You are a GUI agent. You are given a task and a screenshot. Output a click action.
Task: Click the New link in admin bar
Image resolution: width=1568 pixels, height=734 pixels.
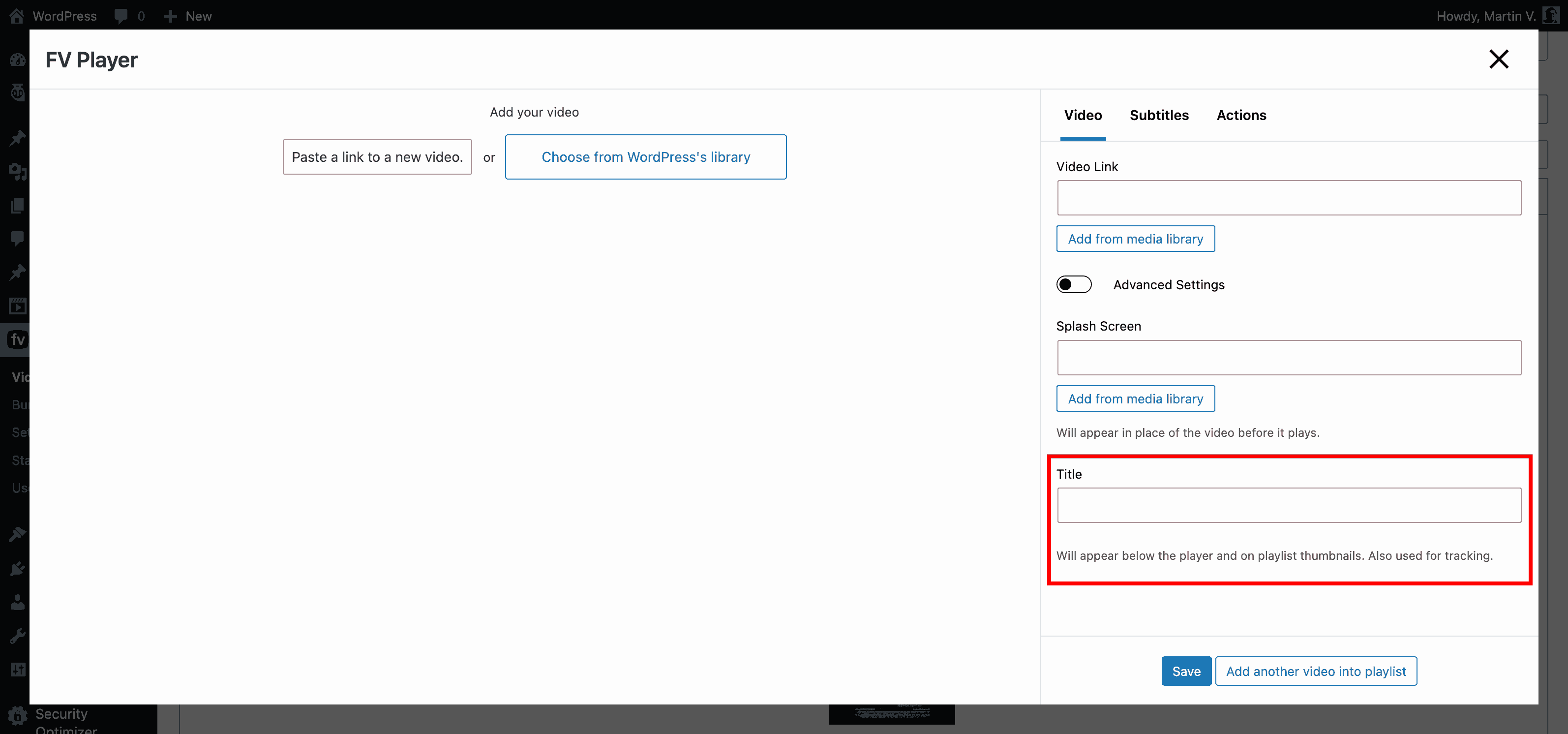(x=198, y=16)
